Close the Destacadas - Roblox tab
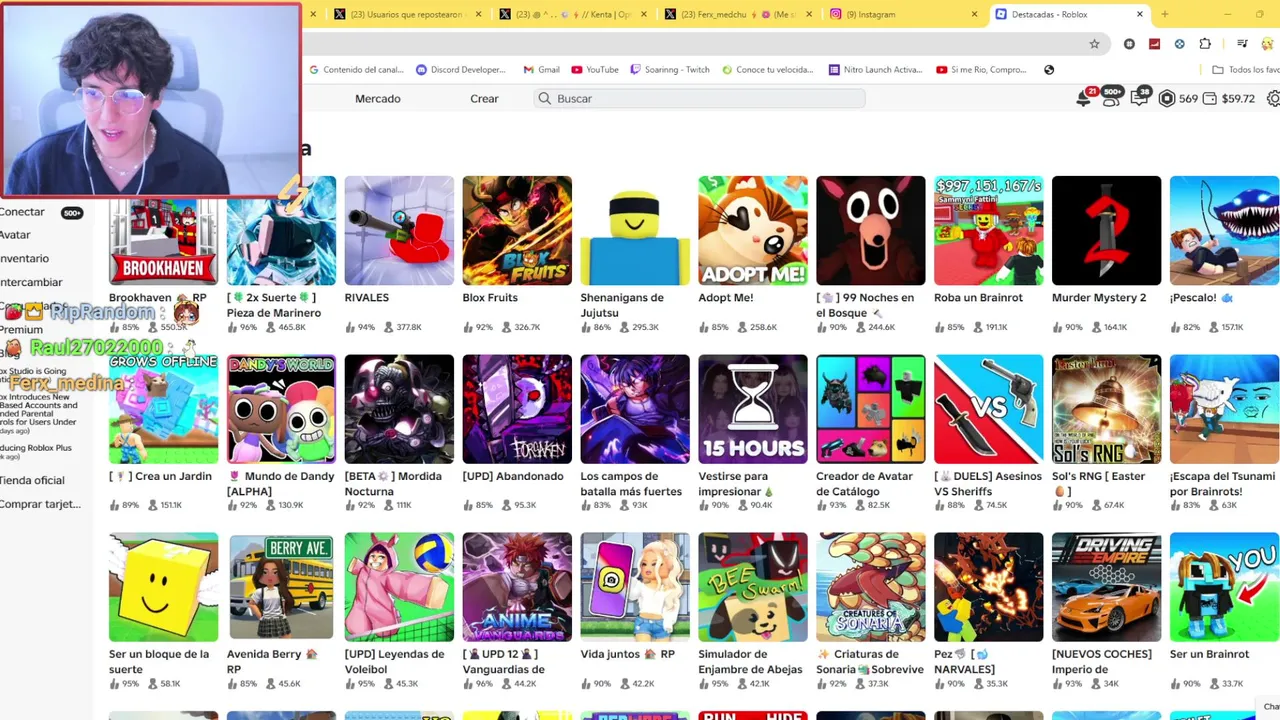The width and height of the screenshot is (1280, 720). (x=1140, y=14)
